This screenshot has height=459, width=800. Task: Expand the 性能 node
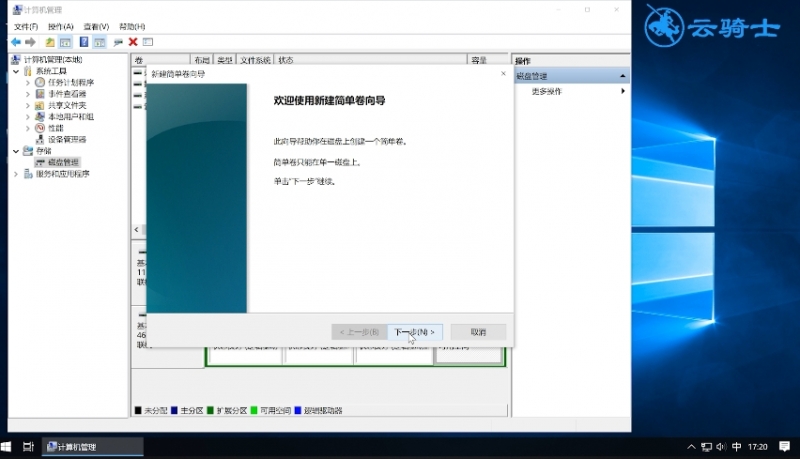[x=28, y=129]
